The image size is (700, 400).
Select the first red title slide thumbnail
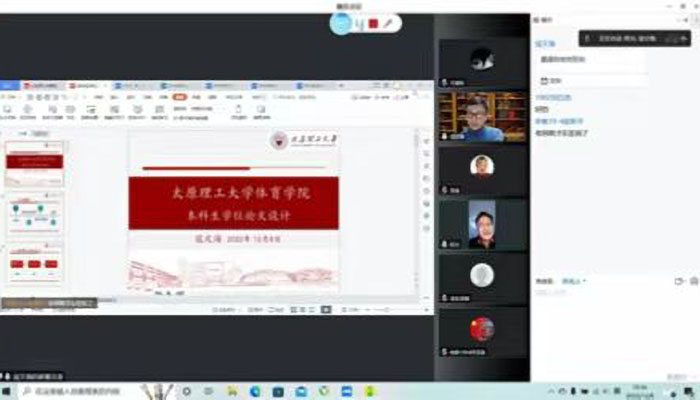(35, 164)
